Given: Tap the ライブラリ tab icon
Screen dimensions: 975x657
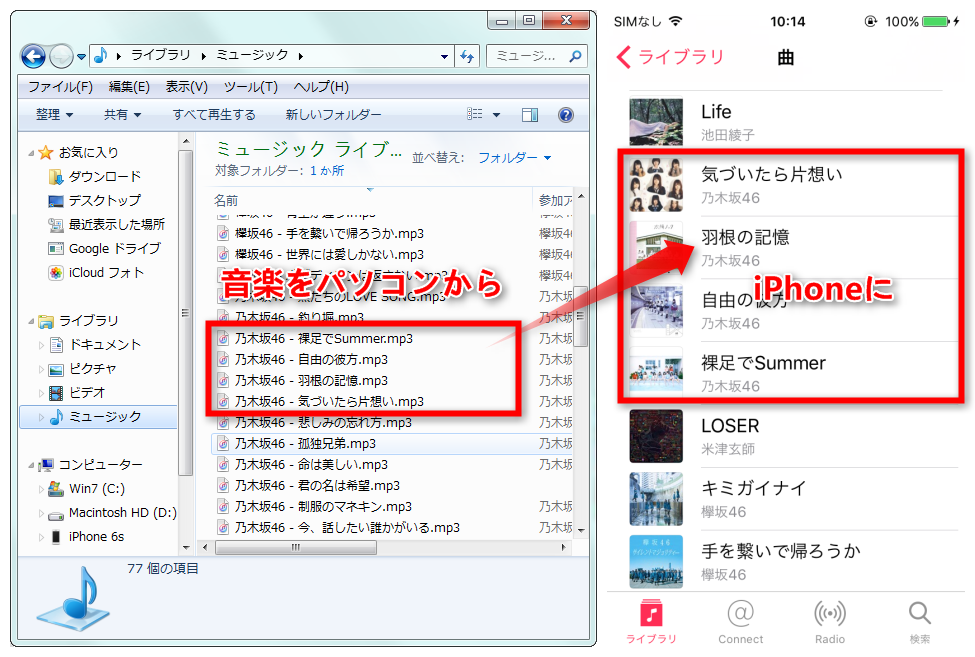Looking at the screenshot, I should 651,615.
